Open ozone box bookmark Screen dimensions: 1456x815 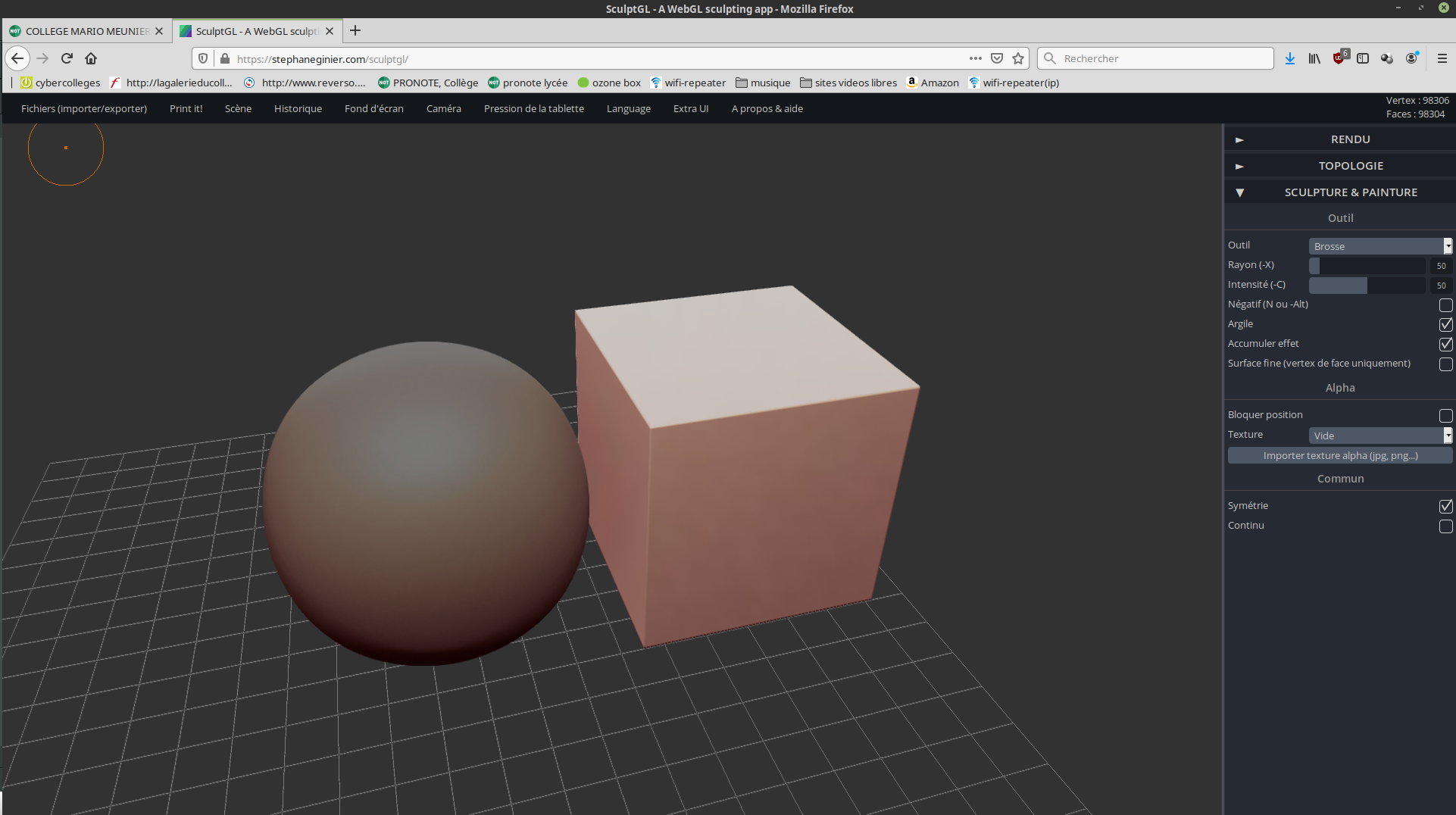coord(609,83)
